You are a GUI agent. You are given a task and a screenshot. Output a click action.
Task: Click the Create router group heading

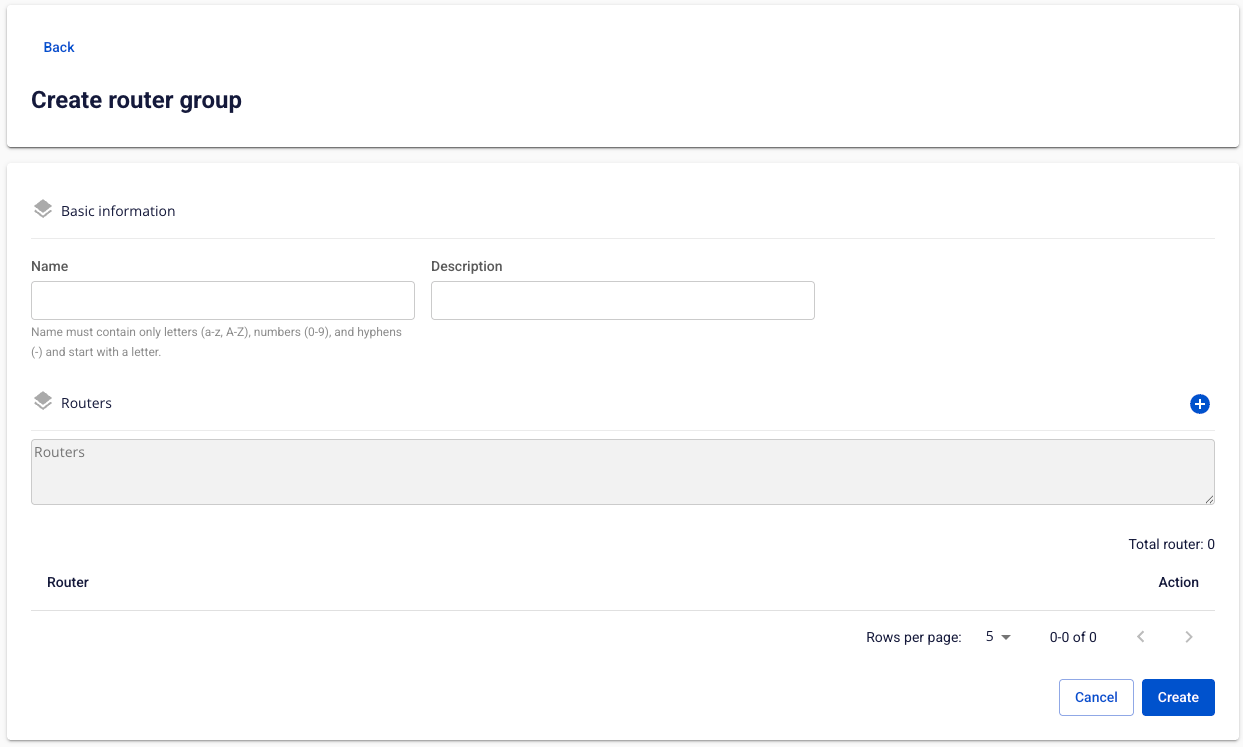click(x=136, y=100)
